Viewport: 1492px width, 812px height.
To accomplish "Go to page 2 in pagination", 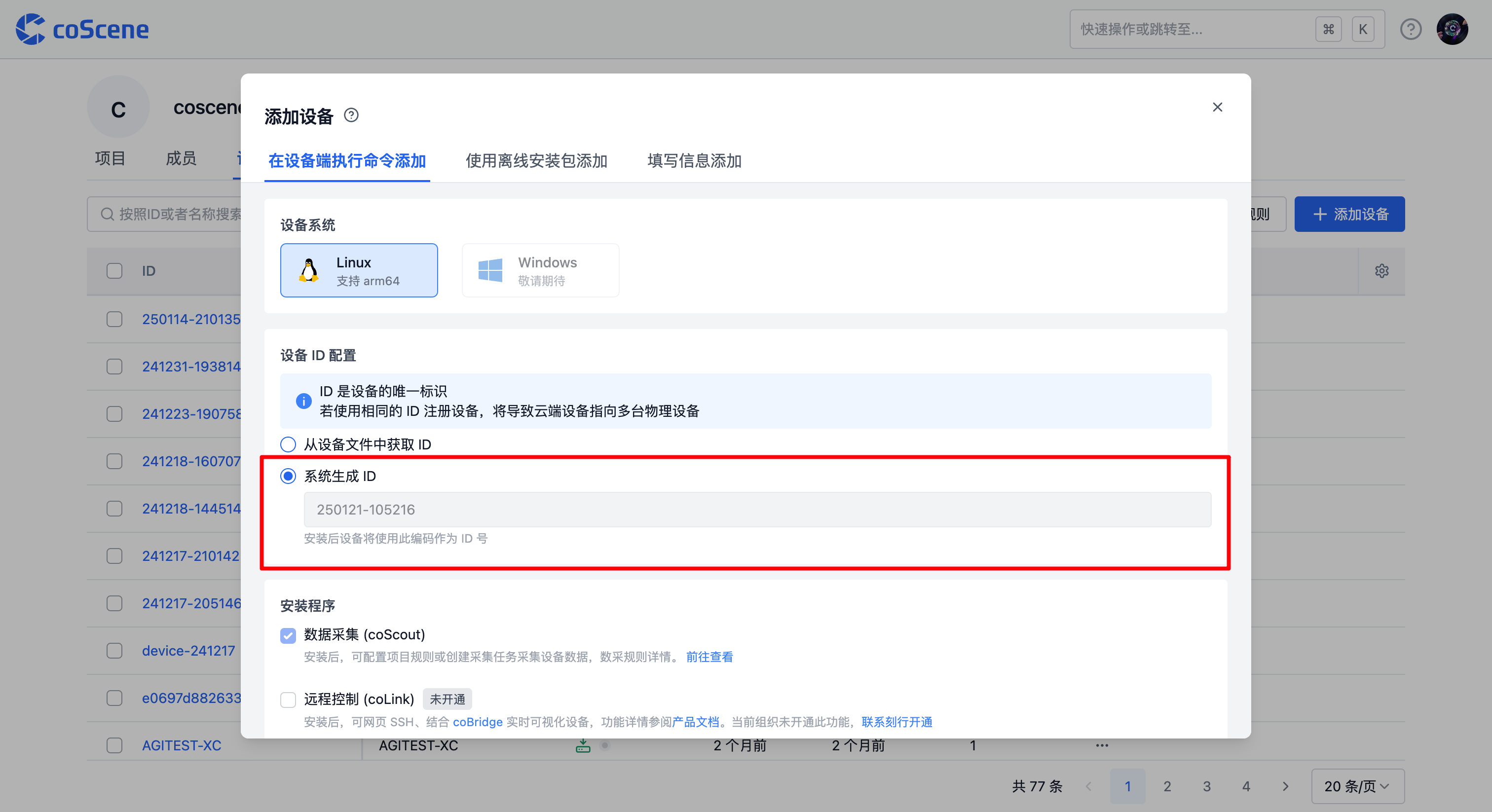I will coord(1167,786).
